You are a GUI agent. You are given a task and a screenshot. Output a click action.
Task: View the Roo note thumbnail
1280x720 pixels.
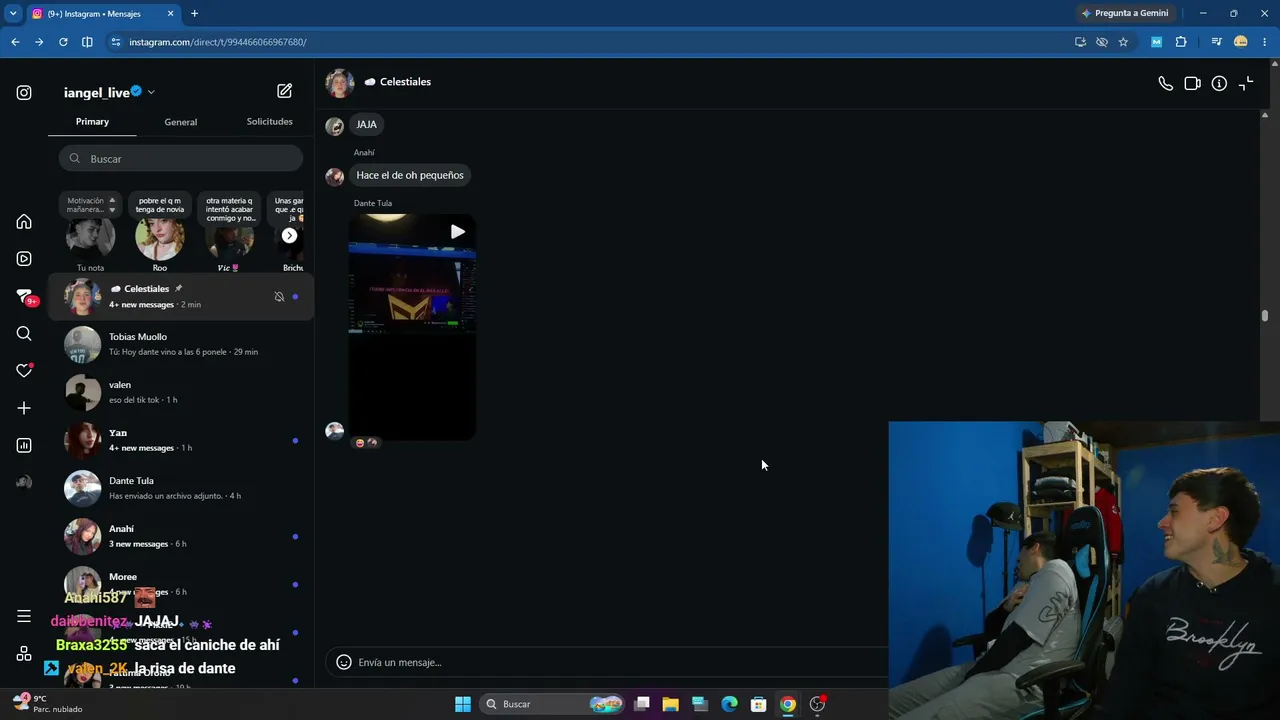click(160, 237)
